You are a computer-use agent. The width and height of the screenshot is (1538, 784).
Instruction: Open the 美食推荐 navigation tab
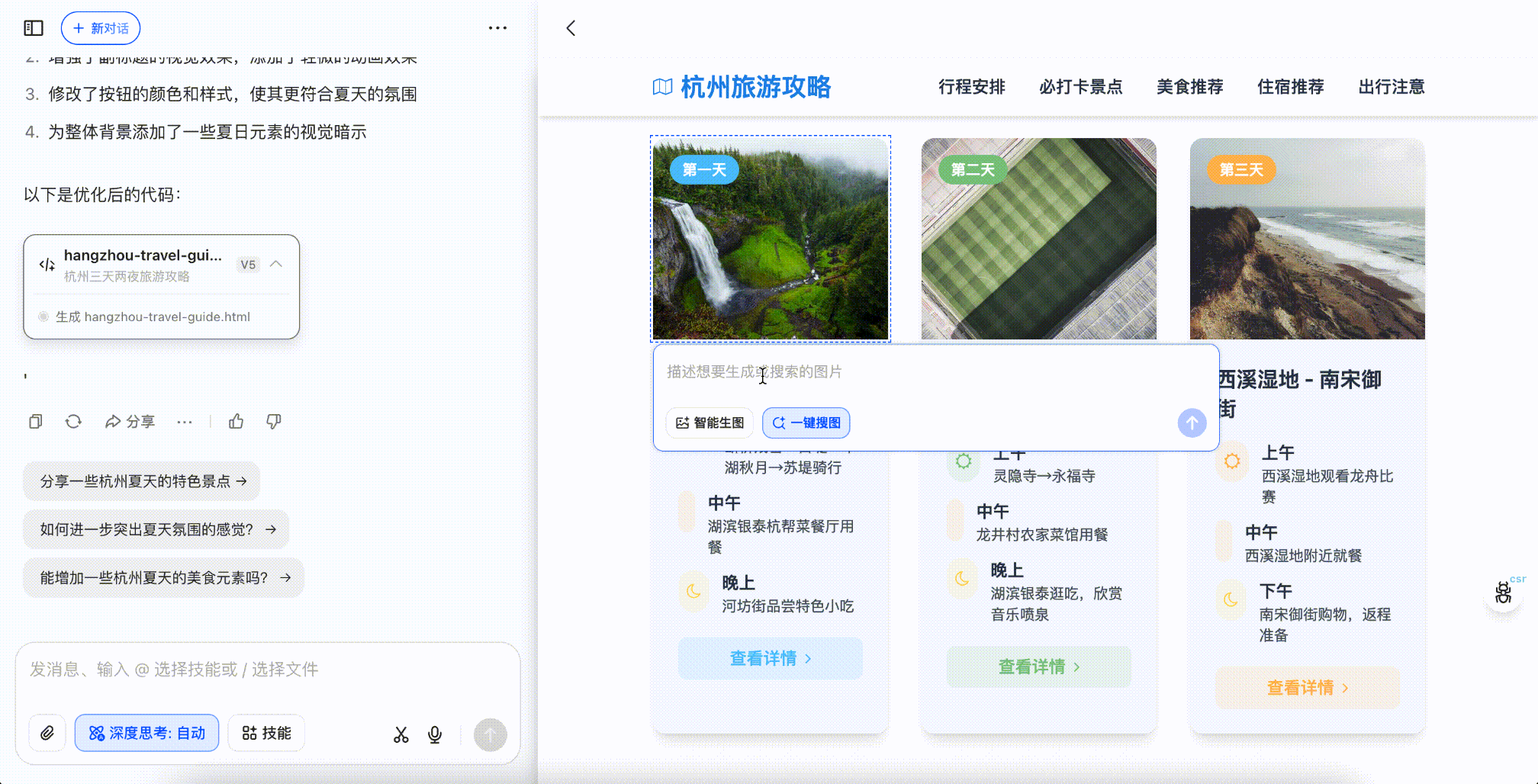tap(1189, 87)
